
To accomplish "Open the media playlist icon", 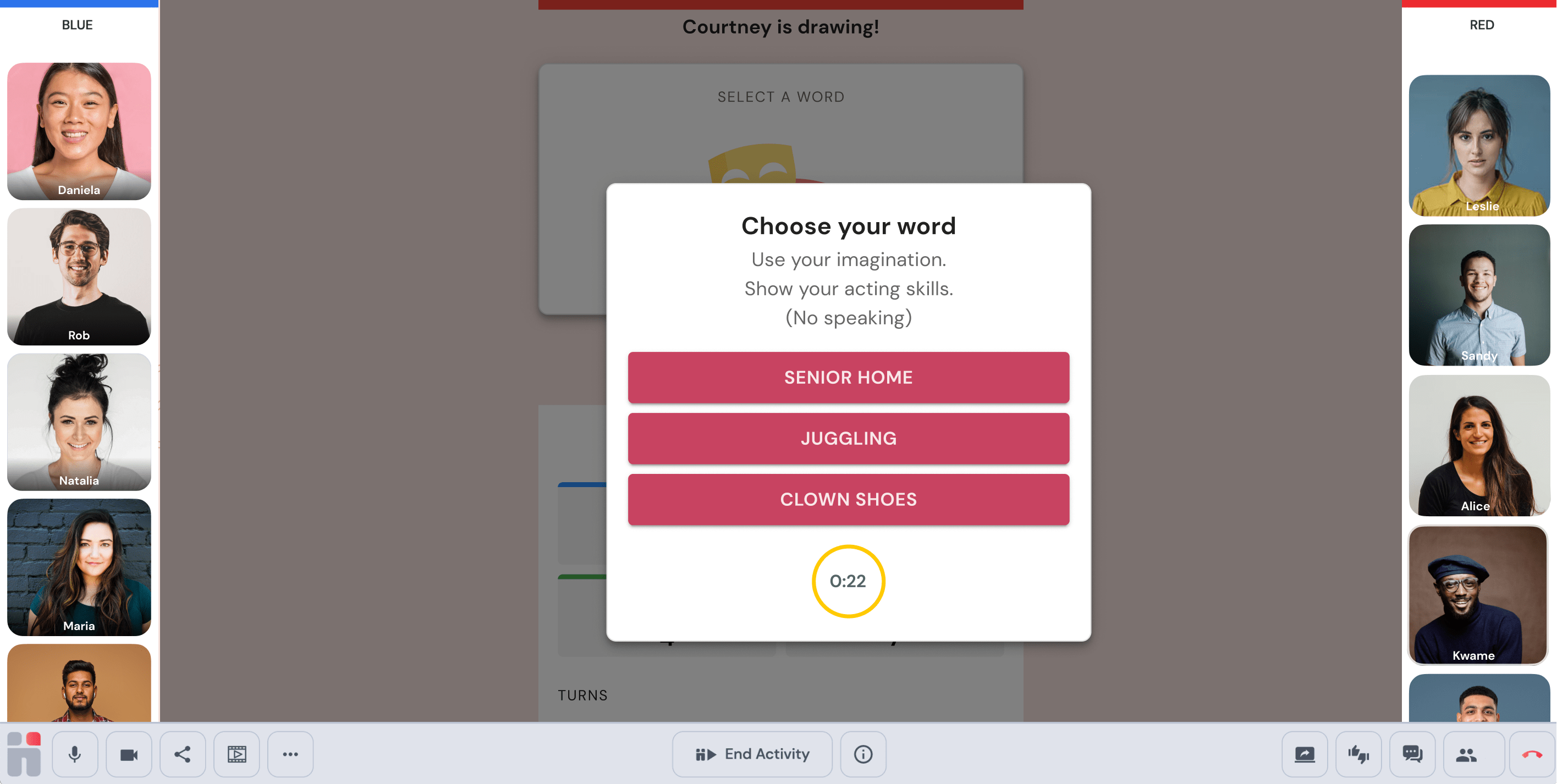I will coord(236,754).
